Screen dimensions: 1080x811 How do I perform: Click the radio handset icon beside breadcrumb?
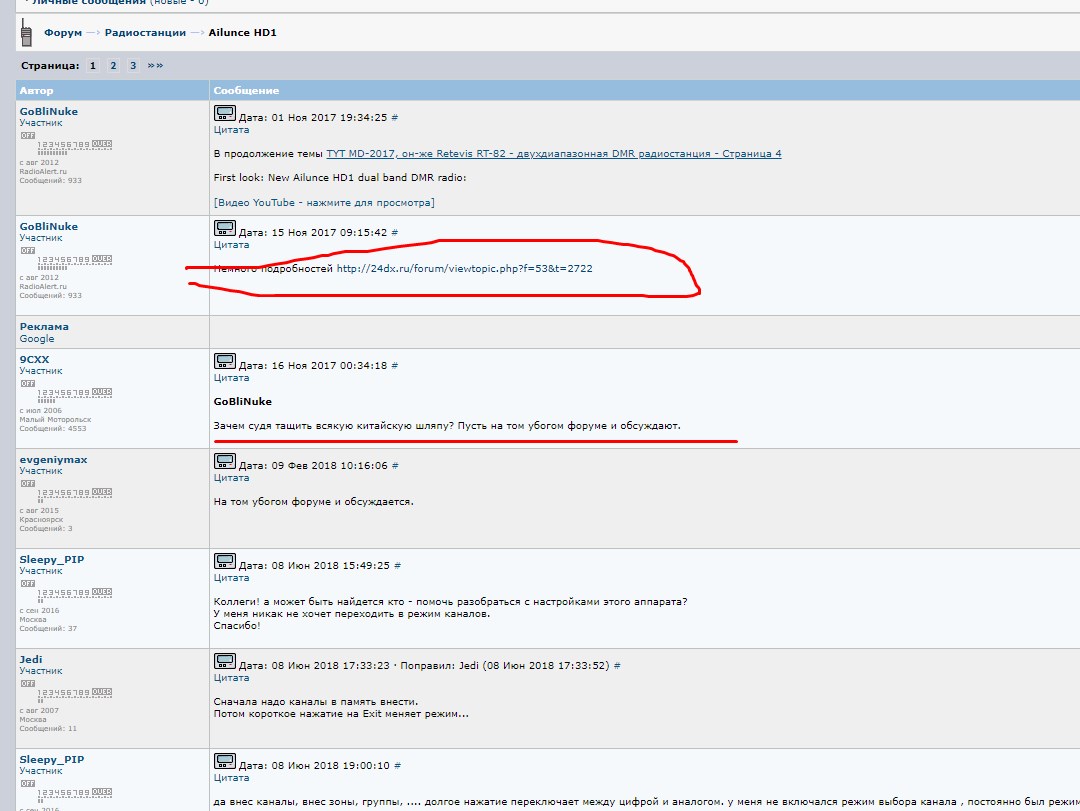click(26, 32)
